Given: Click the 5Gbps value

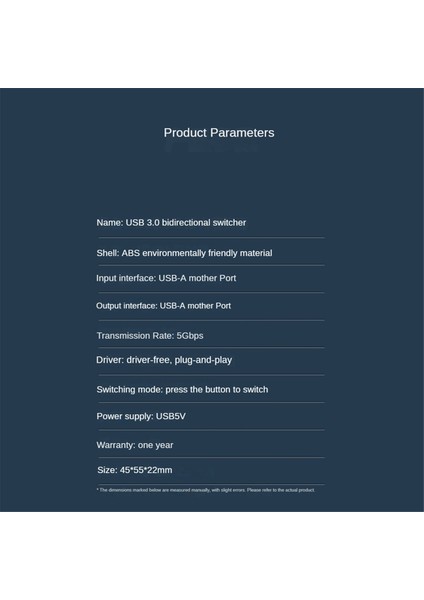Looking at the screenshot, I should coord(190,336).
